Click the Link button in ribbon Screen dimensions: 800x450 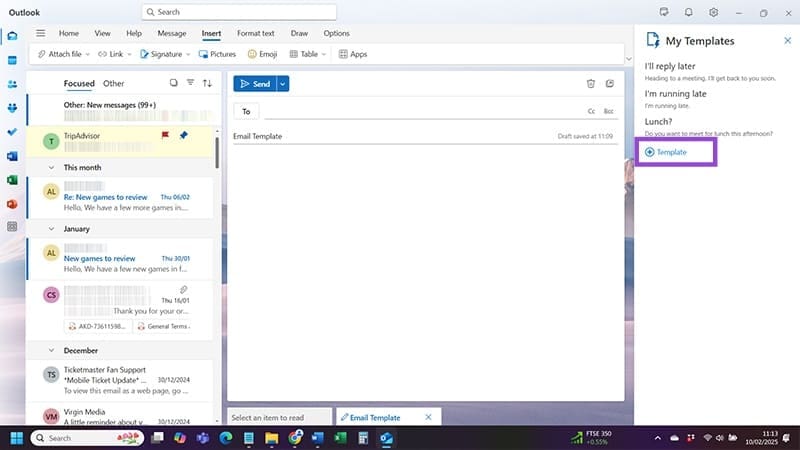coord(111,54)
